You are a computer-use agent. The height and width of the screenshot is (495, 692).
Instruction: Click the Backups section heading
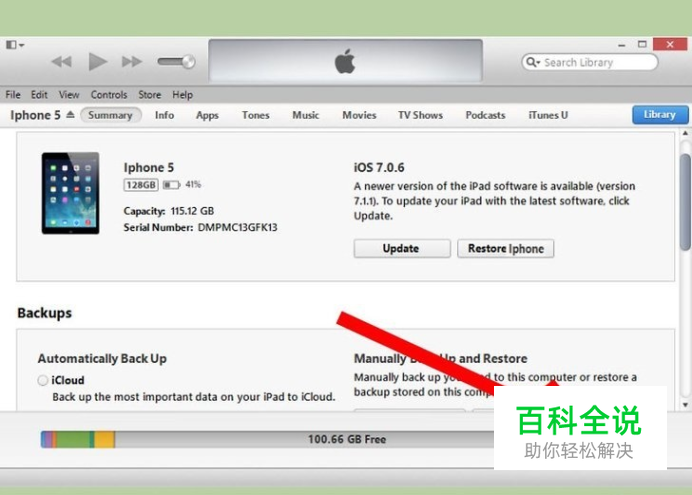point(45,313)
